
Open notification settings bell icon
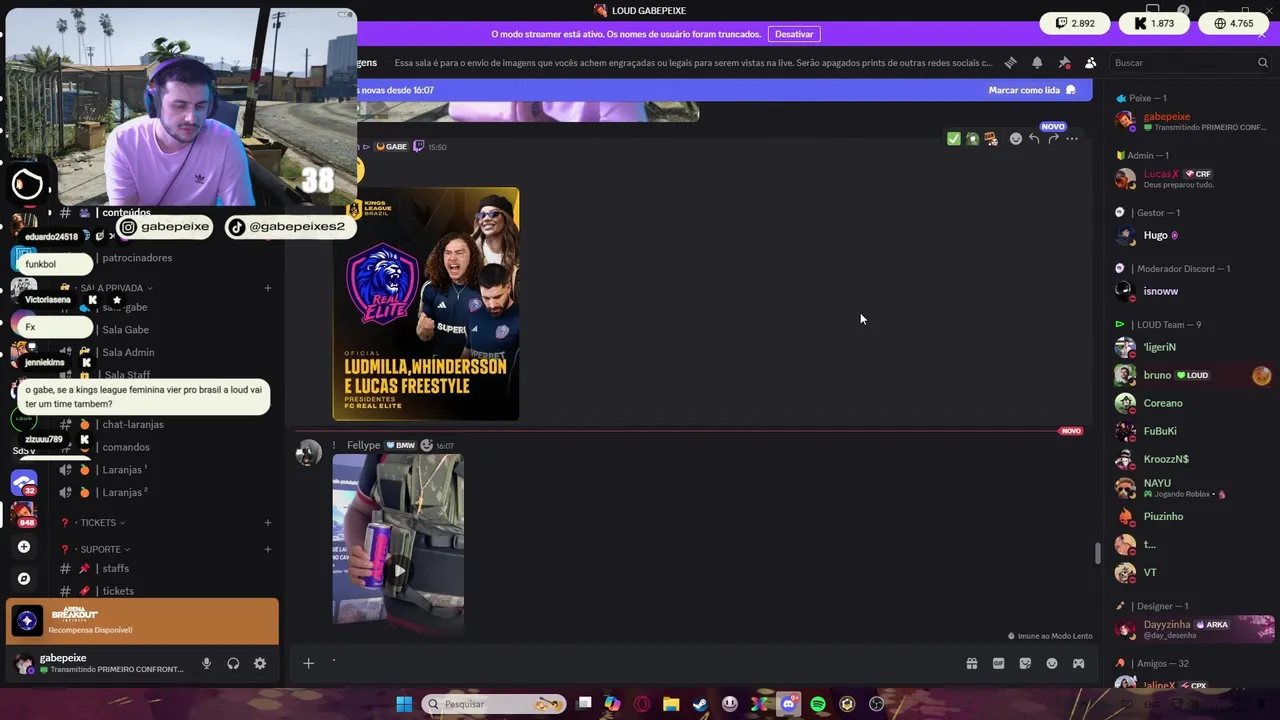coord(1037,62)
